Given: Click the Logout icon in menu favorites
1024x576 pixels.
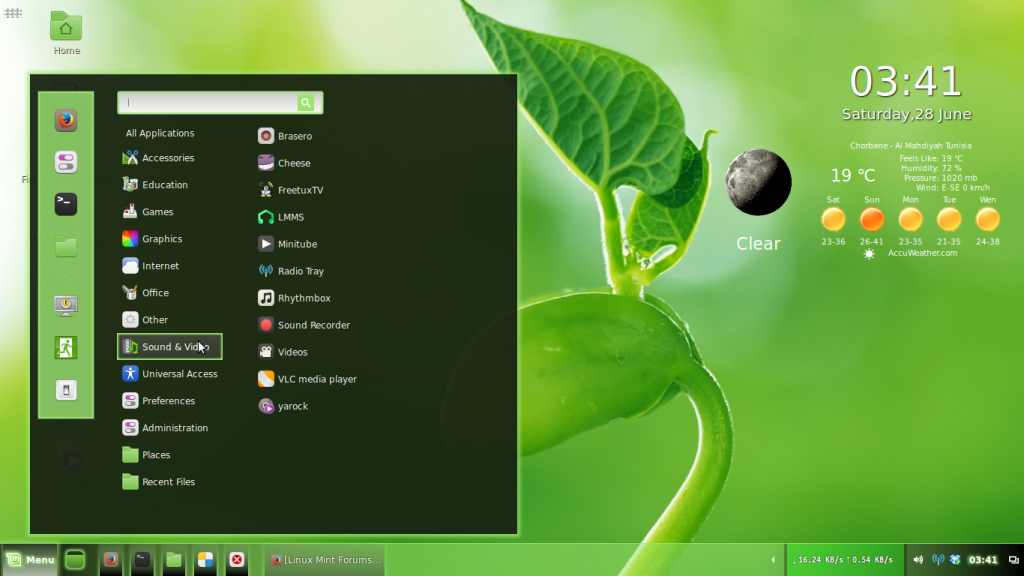Looking at the screenshot, I should click(x=66, y=347).
